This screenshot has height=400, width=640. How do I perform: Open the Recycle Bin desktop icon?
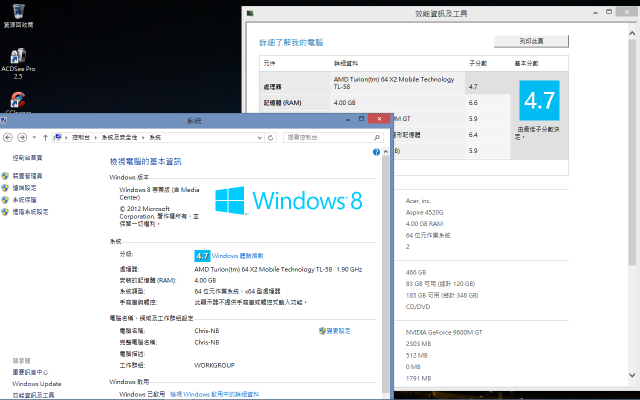click(18, 16)
